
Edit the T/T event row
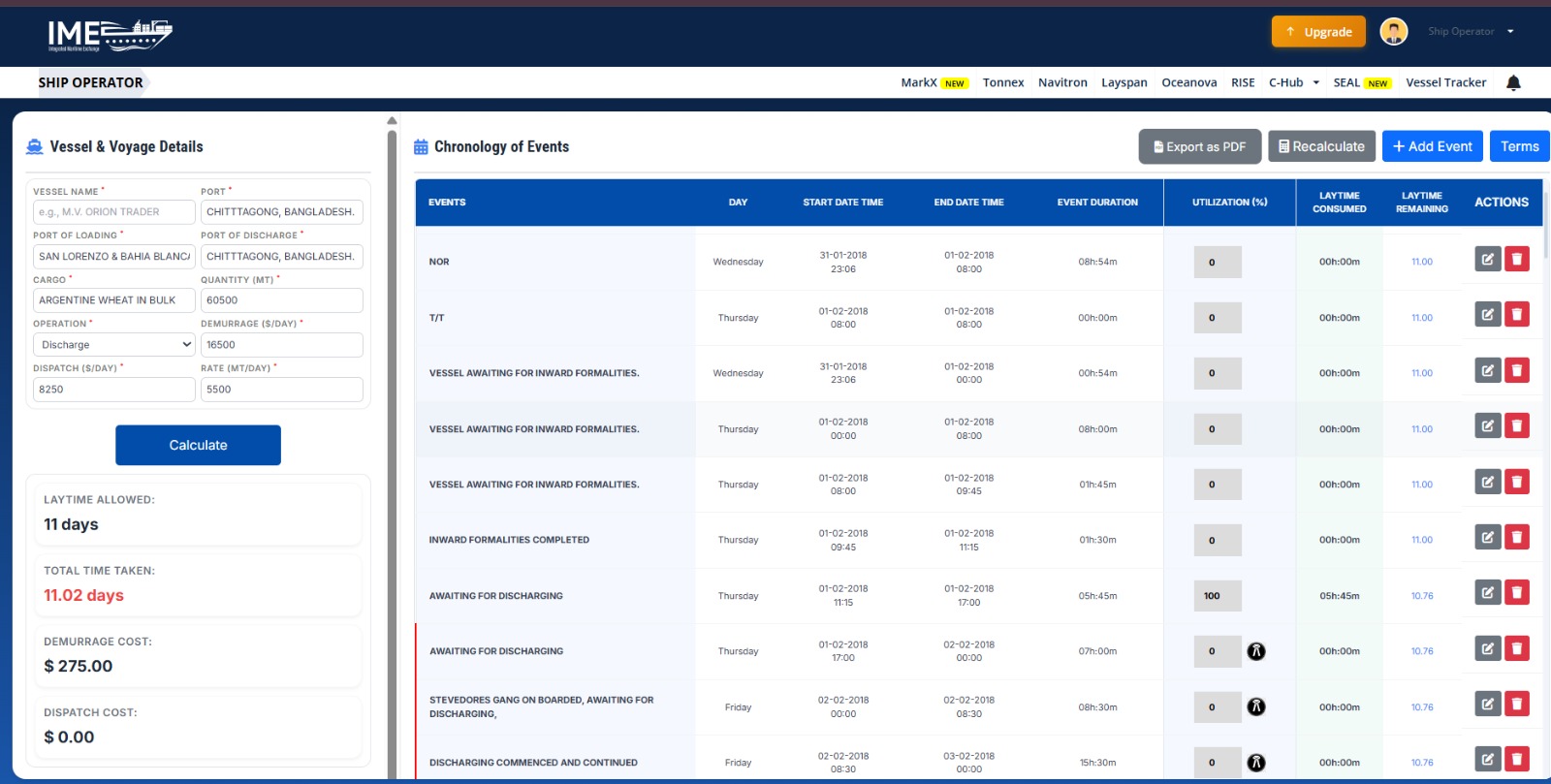click(x=1487, y=314)
